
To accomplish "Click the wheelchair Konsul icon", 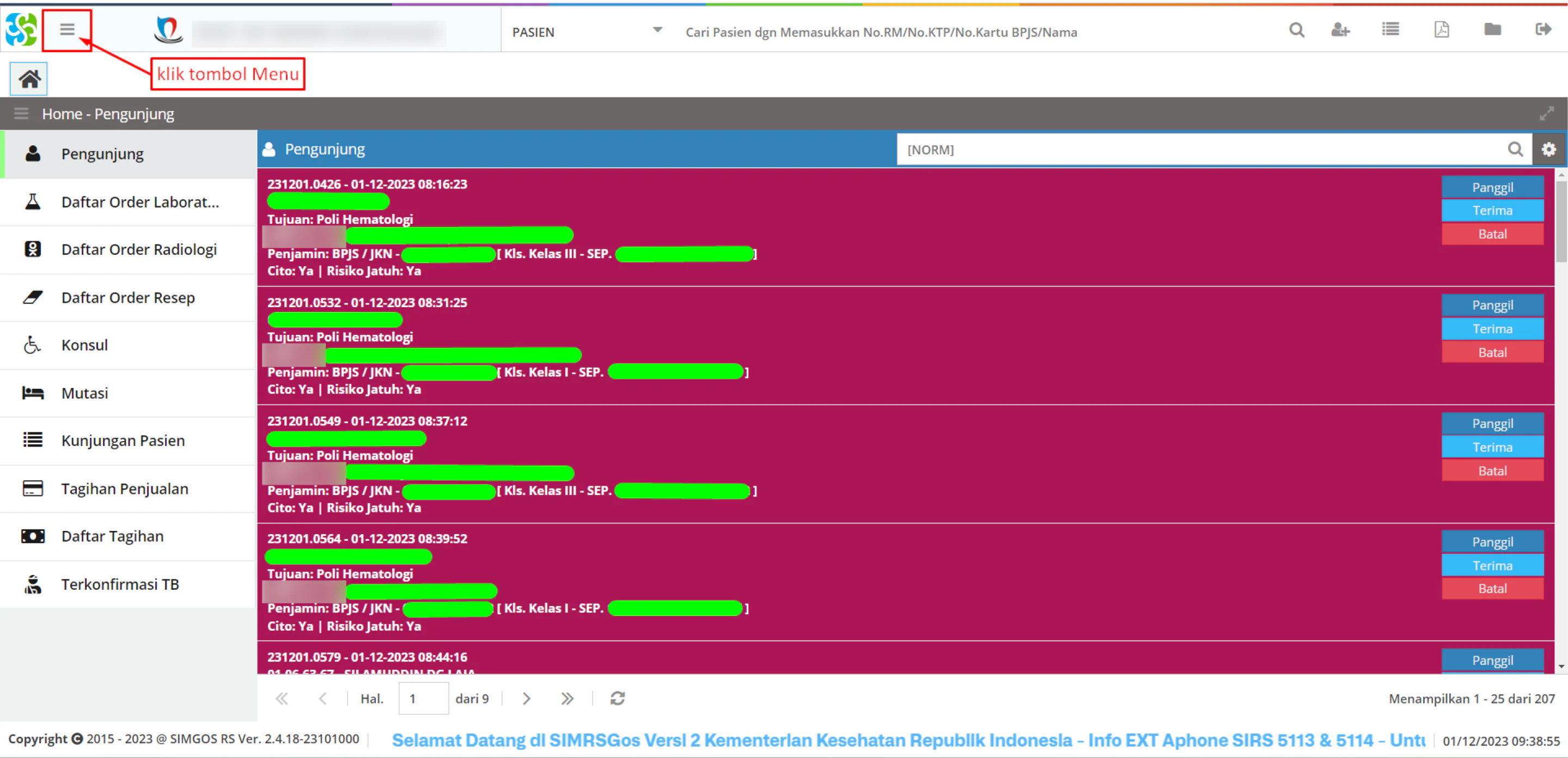I will (32, 345).
